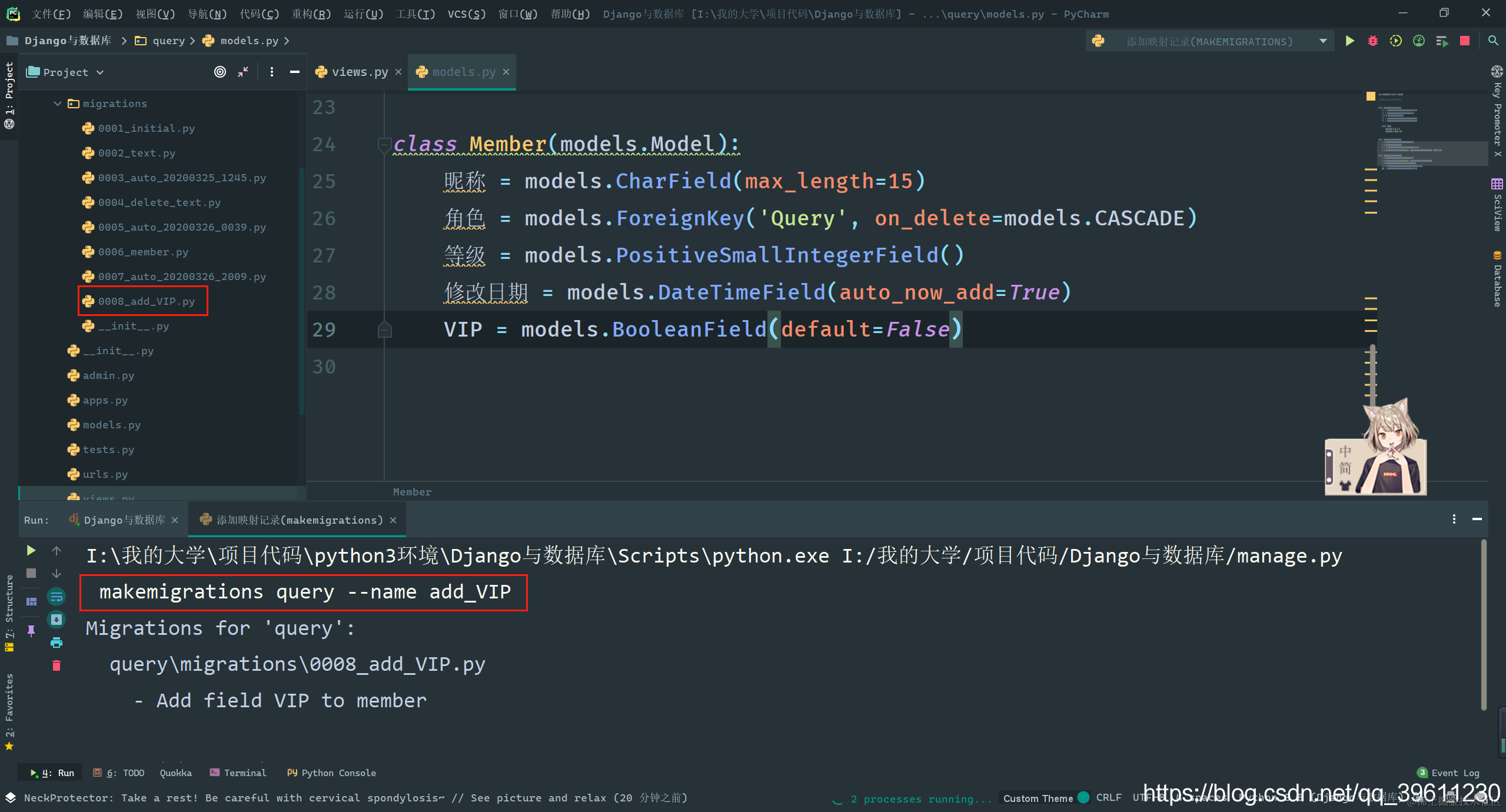Toggle soft-wrap in Run console
This screenshot has width=1506, height=812.
56,597
